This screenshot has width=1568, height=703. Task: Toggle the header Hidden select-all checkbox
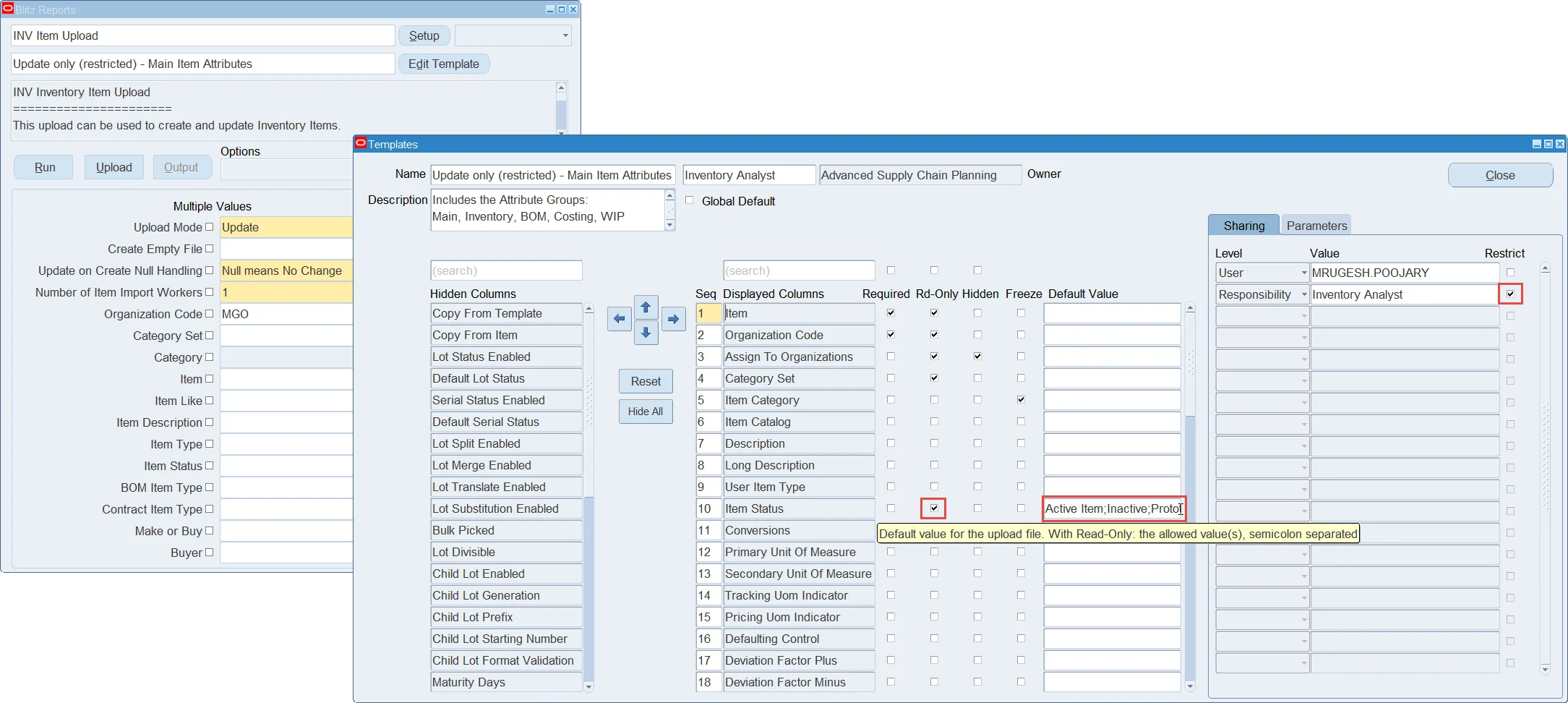977,270
